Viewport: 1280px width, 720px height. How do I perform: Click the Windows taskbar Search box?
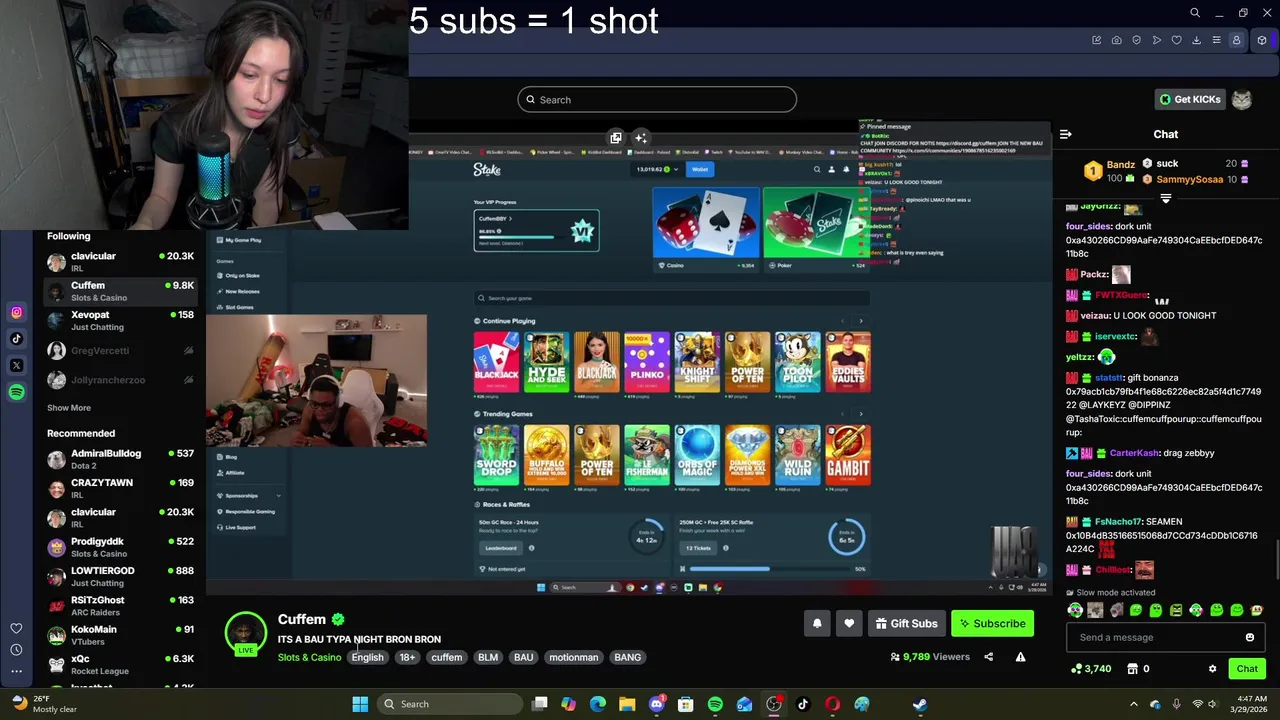point(448,704)
